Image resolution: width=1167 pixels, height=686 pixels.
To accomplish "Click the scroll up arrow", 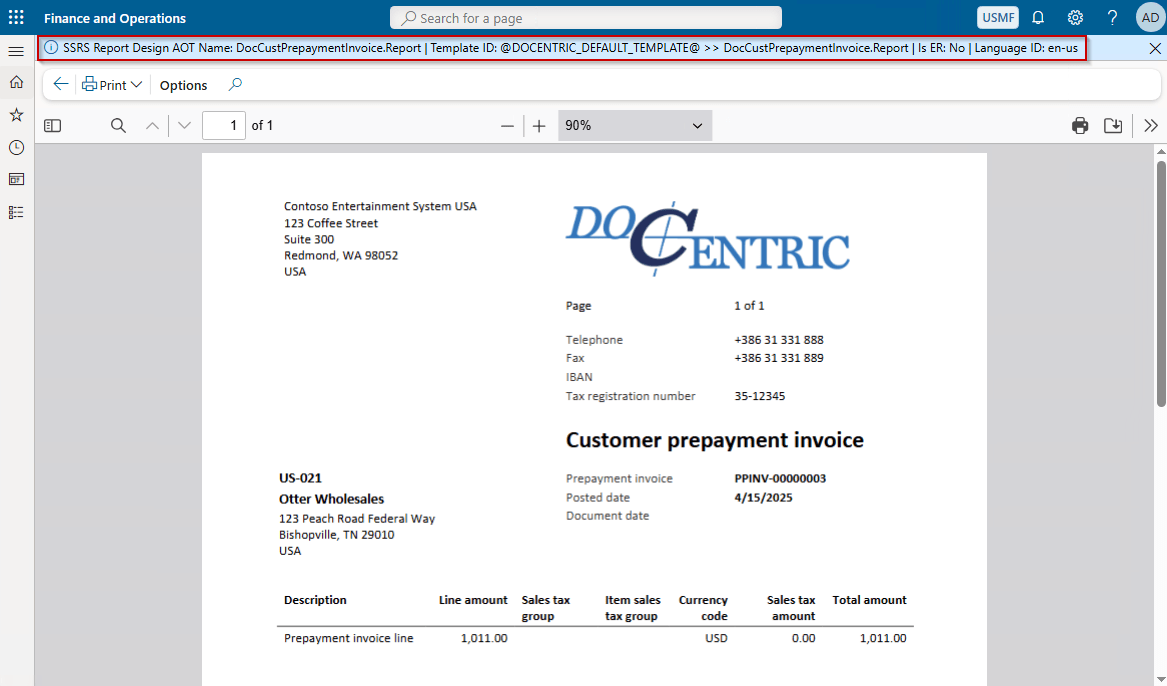I will pyautogui.click(x=1161, y=151).
